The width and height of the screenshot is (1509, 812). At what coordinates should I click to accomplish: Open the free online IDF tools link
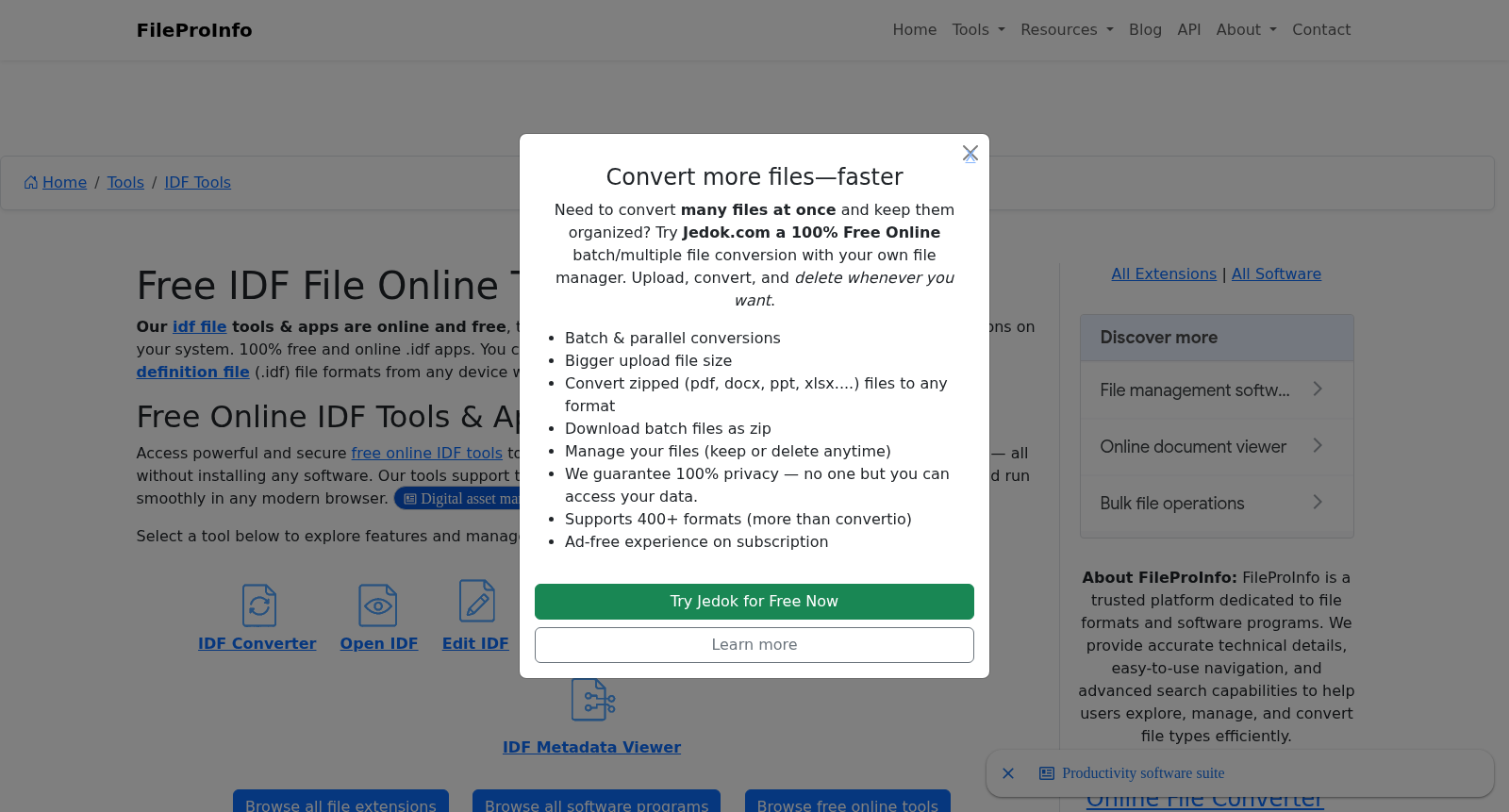click(x=427, y=454)
